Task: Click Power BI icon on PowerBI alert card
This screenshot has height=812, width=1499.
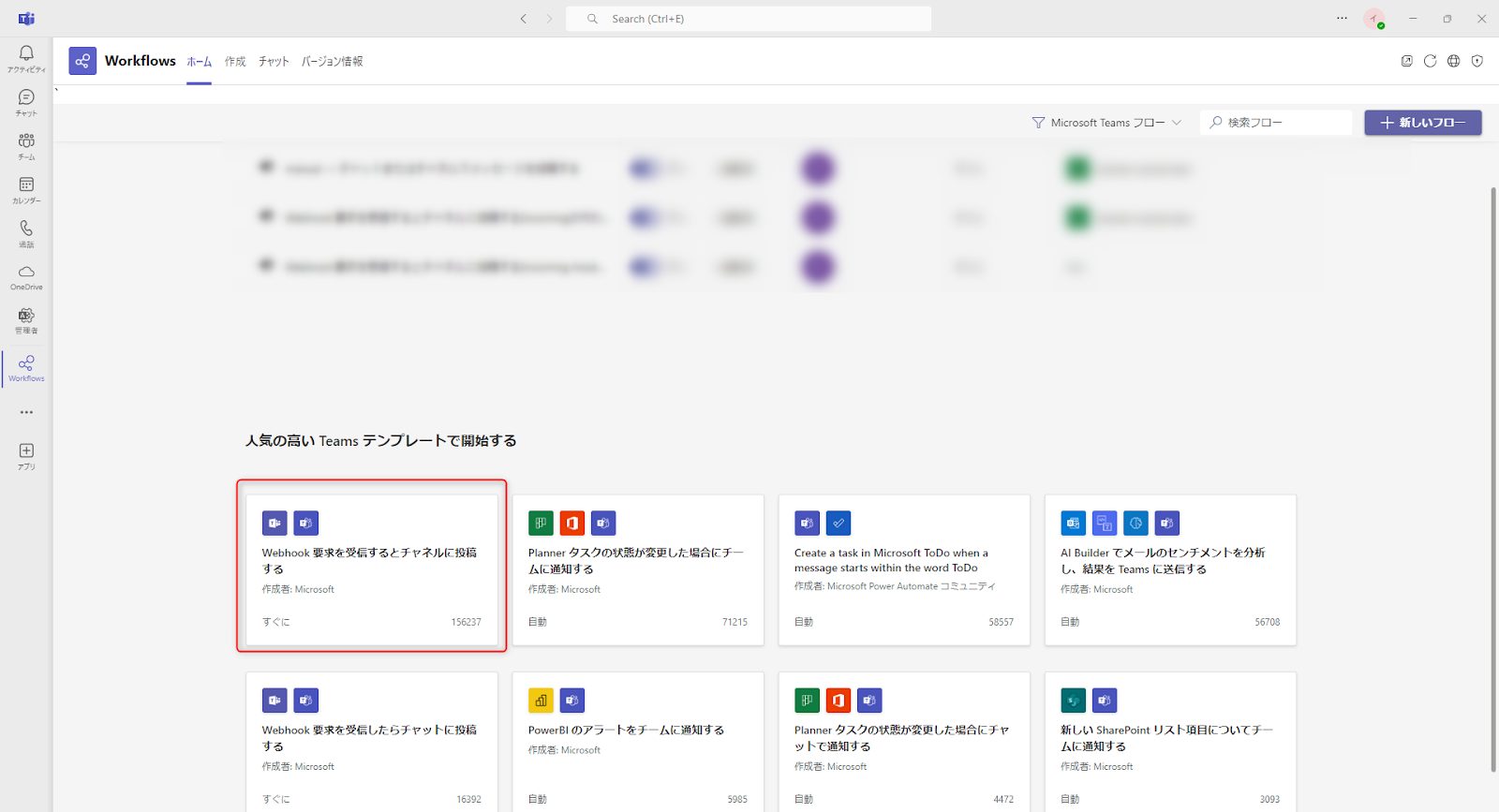Action: 541,701
